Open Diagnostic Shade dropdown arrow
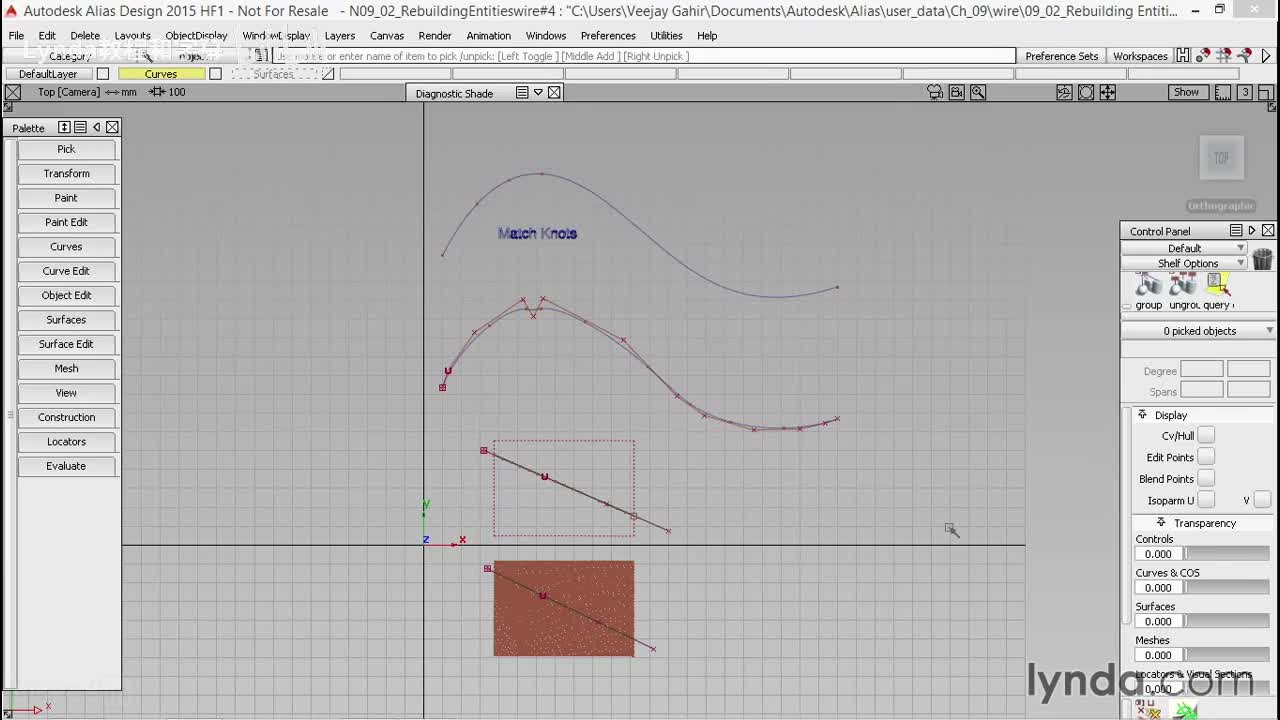Image resolution: width=1280 pixels, height=720 pixels. coord(538,93)
